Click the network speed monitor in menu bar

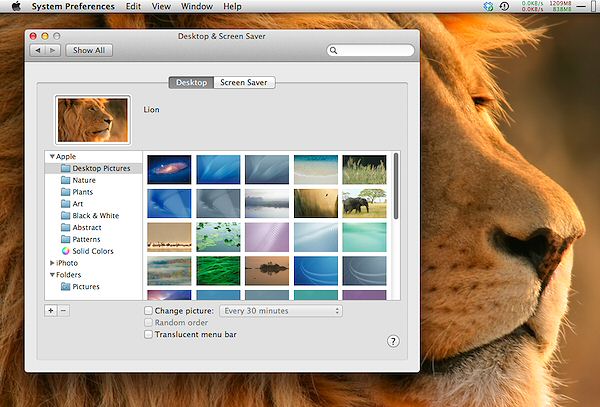click(x=532, y=6)
